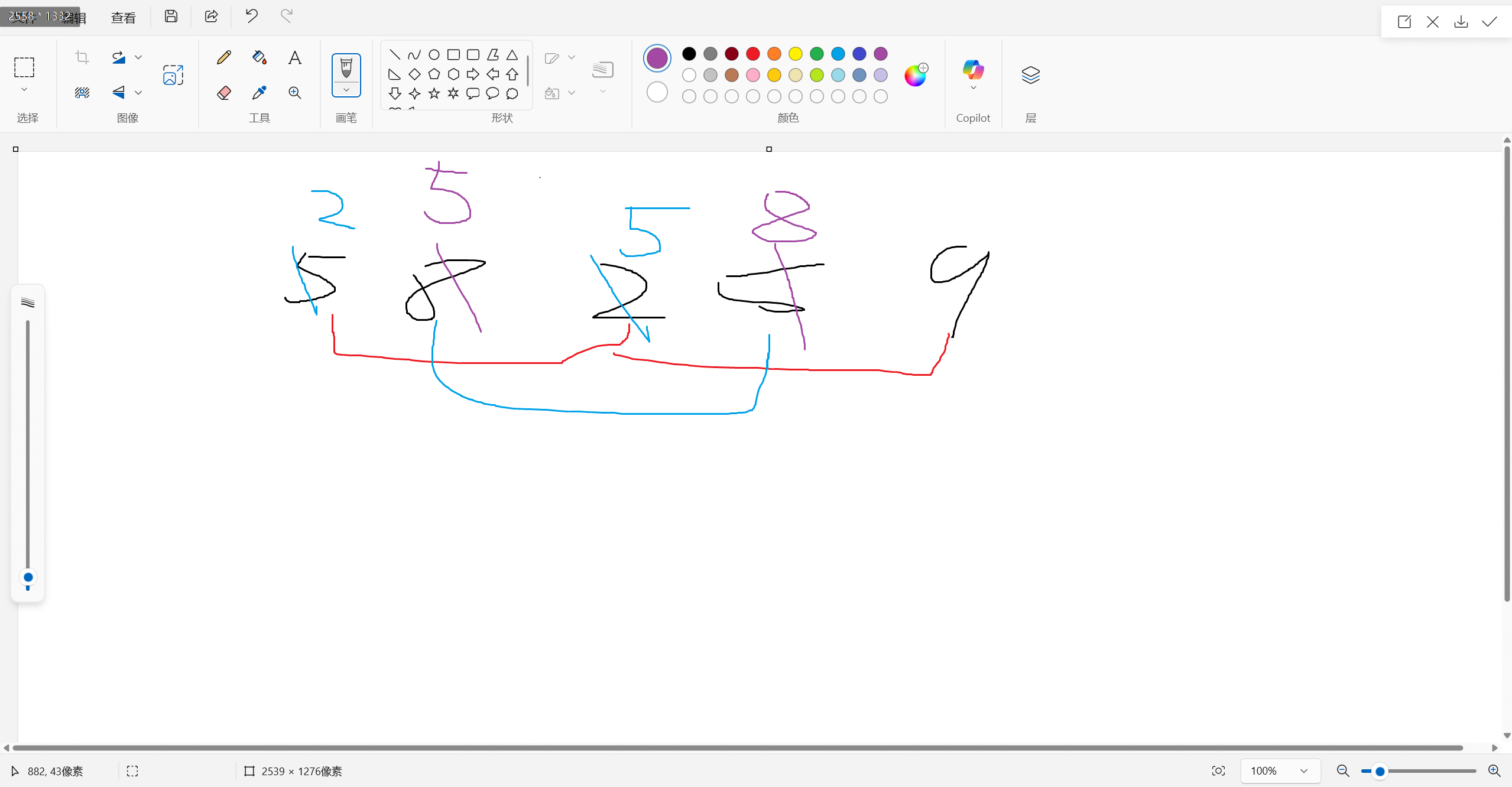The image size is (1512, 787).
Task: Open the Edit colors wheel
Action: (x=916, y=75)
